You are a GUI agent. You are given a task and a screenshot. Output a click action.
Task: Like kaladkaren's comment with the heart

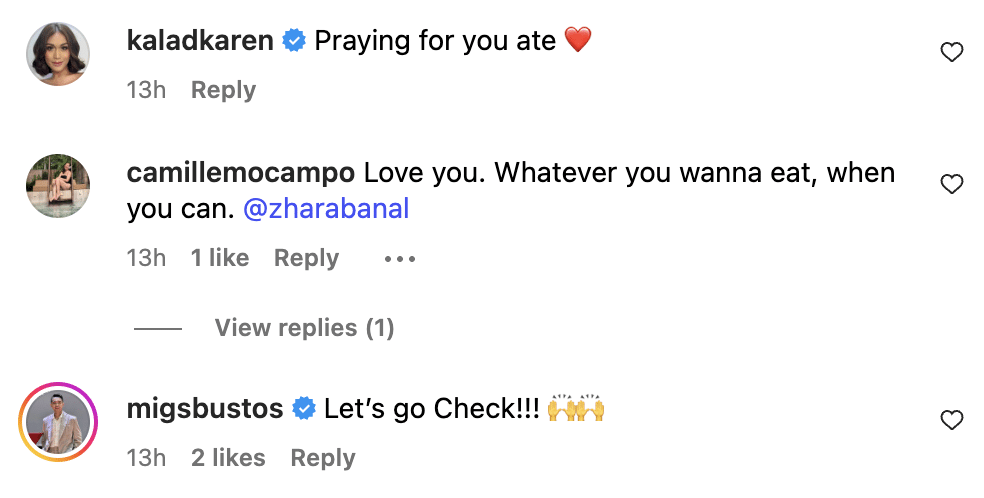point(952,53)
